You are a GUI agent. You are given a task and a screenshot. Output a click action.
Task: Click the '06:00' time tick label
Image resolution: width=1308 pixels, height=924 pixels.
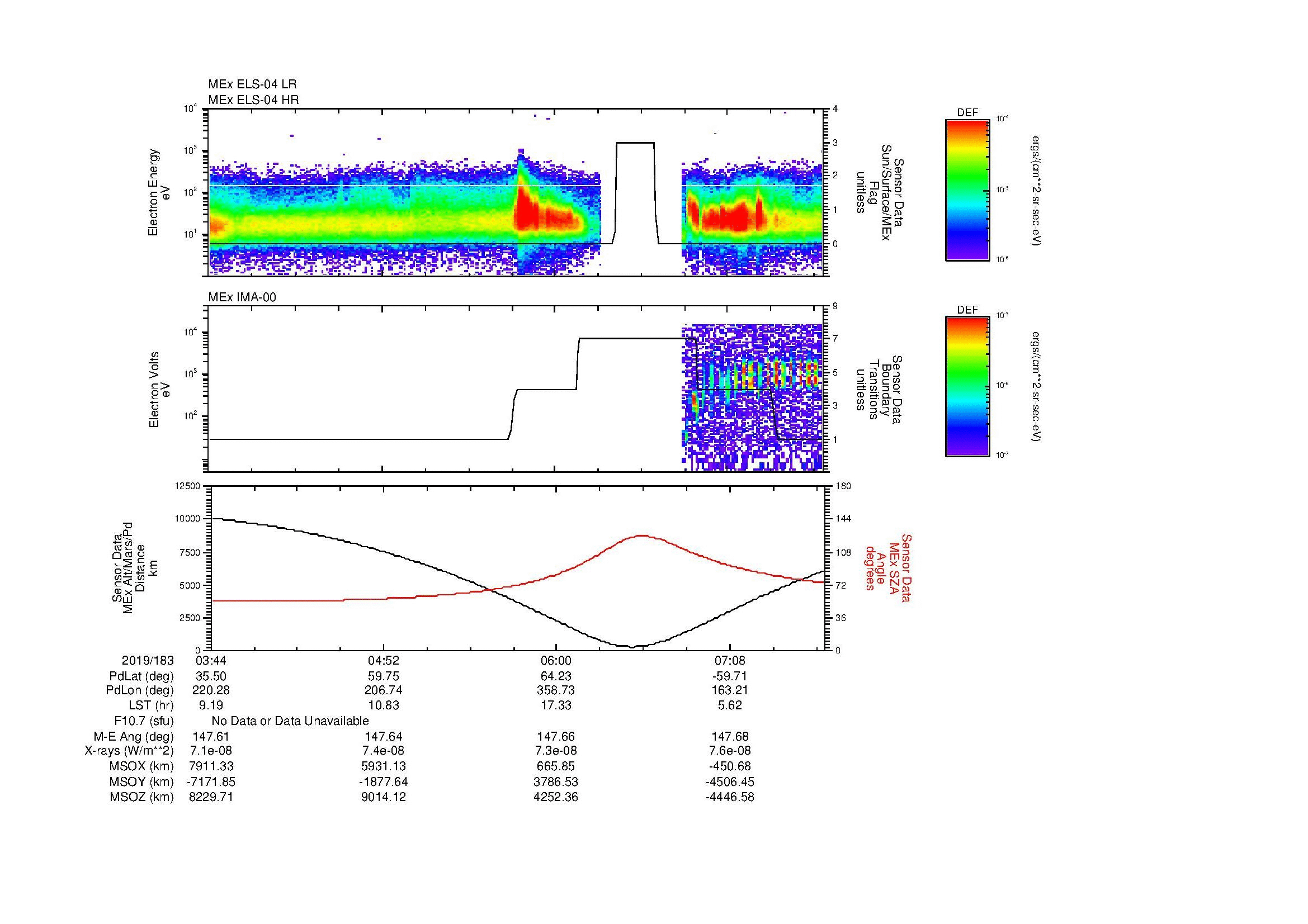pos(556,661)
